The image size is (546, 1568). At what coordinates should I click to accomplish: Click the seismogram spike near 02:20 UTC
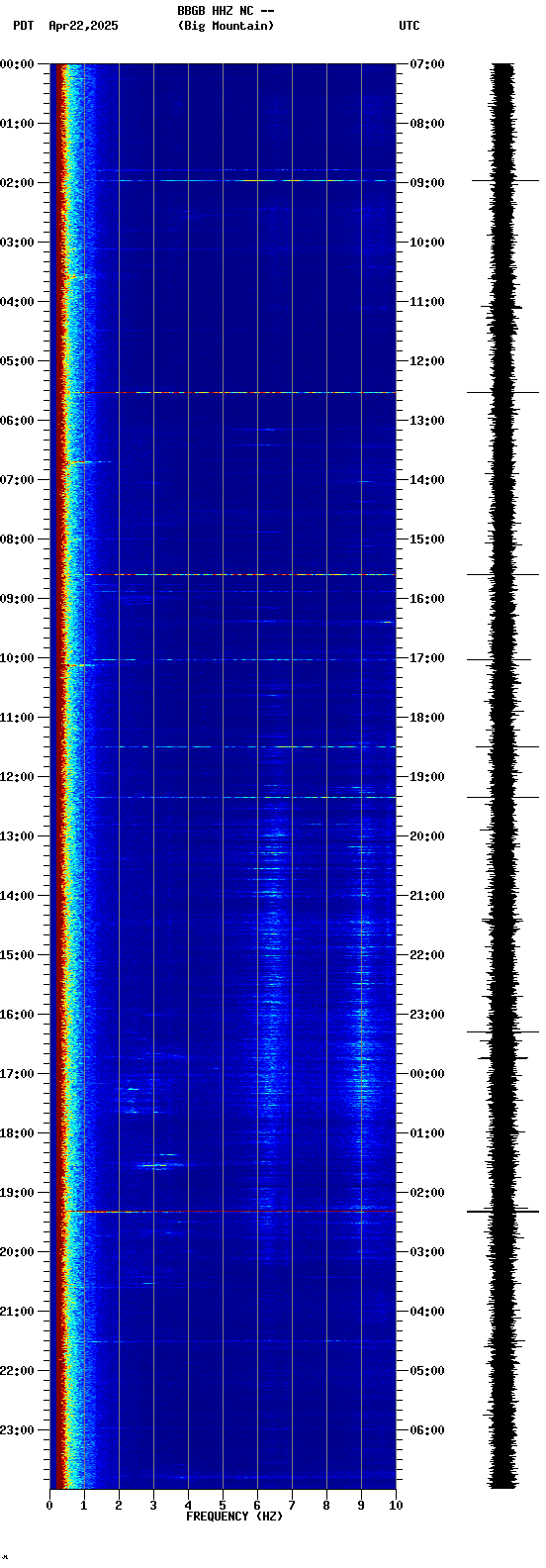pyautogui.click(x=503, y=1211)
